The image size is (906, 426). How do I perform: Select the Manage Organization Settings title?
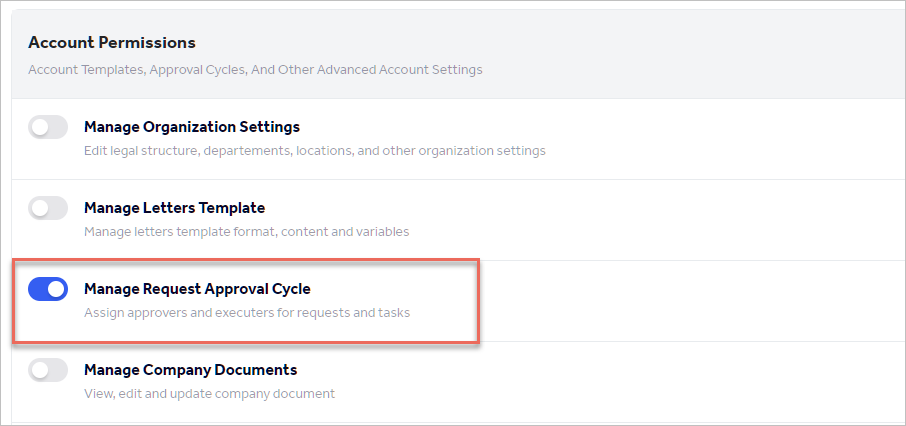click(x=191, y=128)
